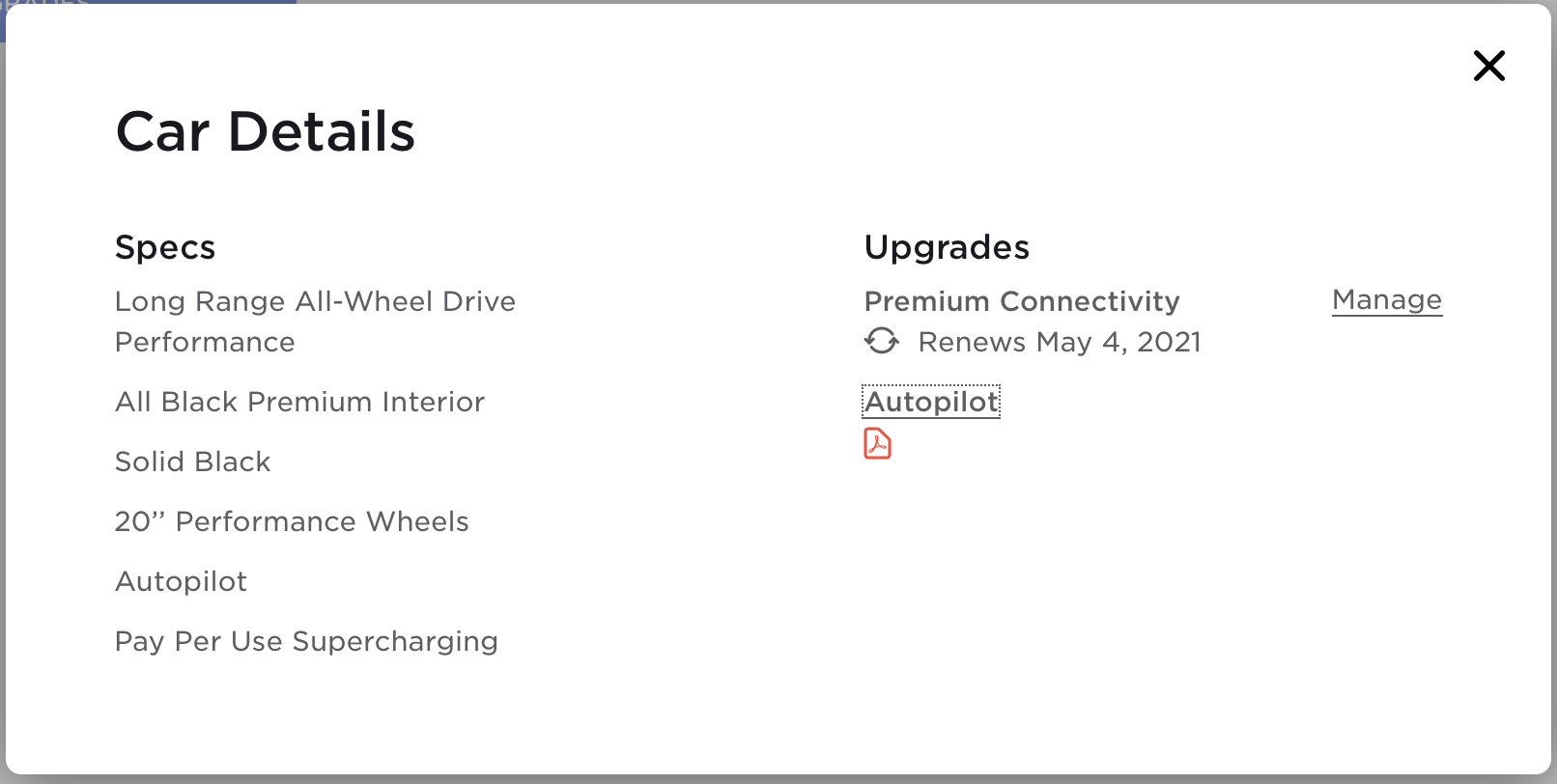Click the renewal sync arrows icon
This screenshot has width=1557, height=784.
tap(881, 341)
